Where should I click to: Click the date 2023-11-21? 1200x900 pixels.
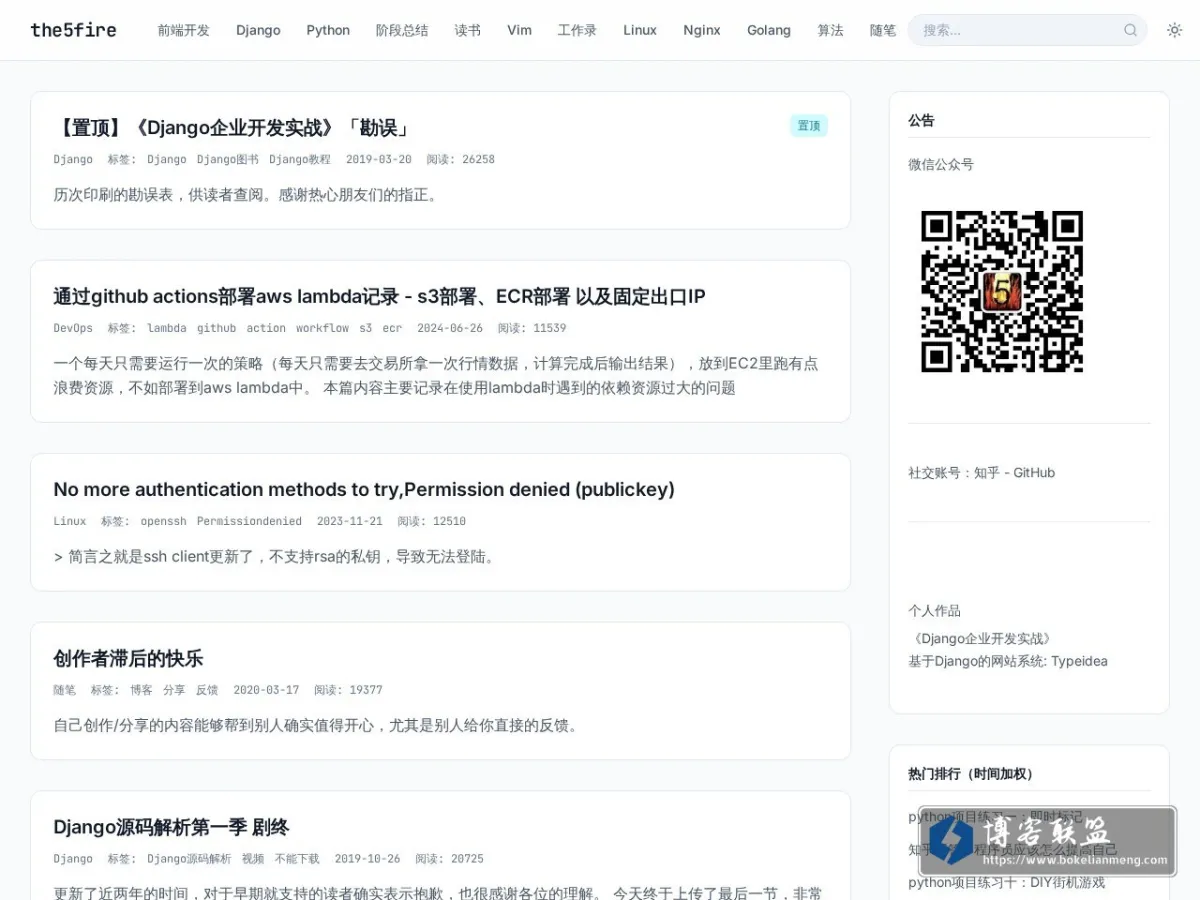350,521
